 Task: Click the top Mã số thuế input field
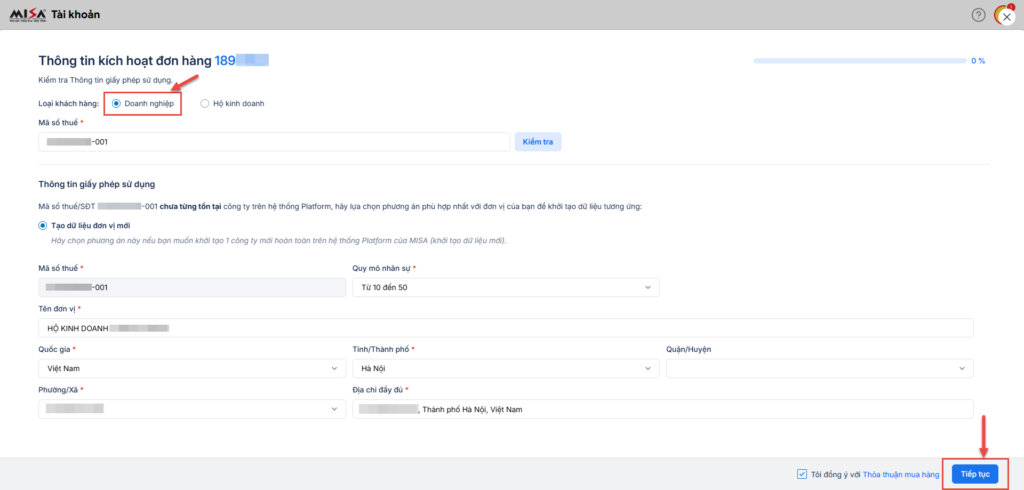[274, 142]
